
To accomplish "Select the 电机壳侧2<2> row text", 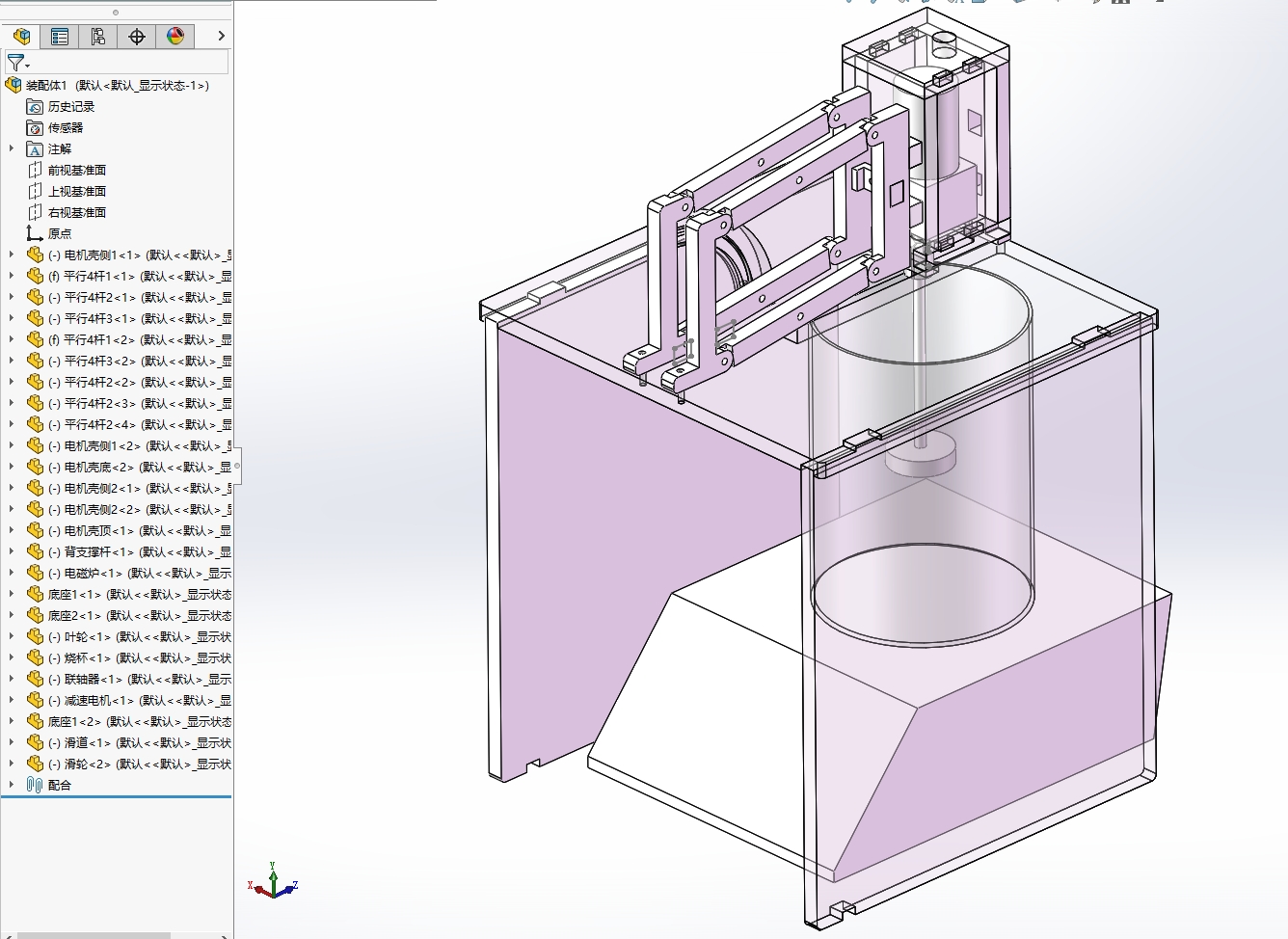I will (140, 509).
